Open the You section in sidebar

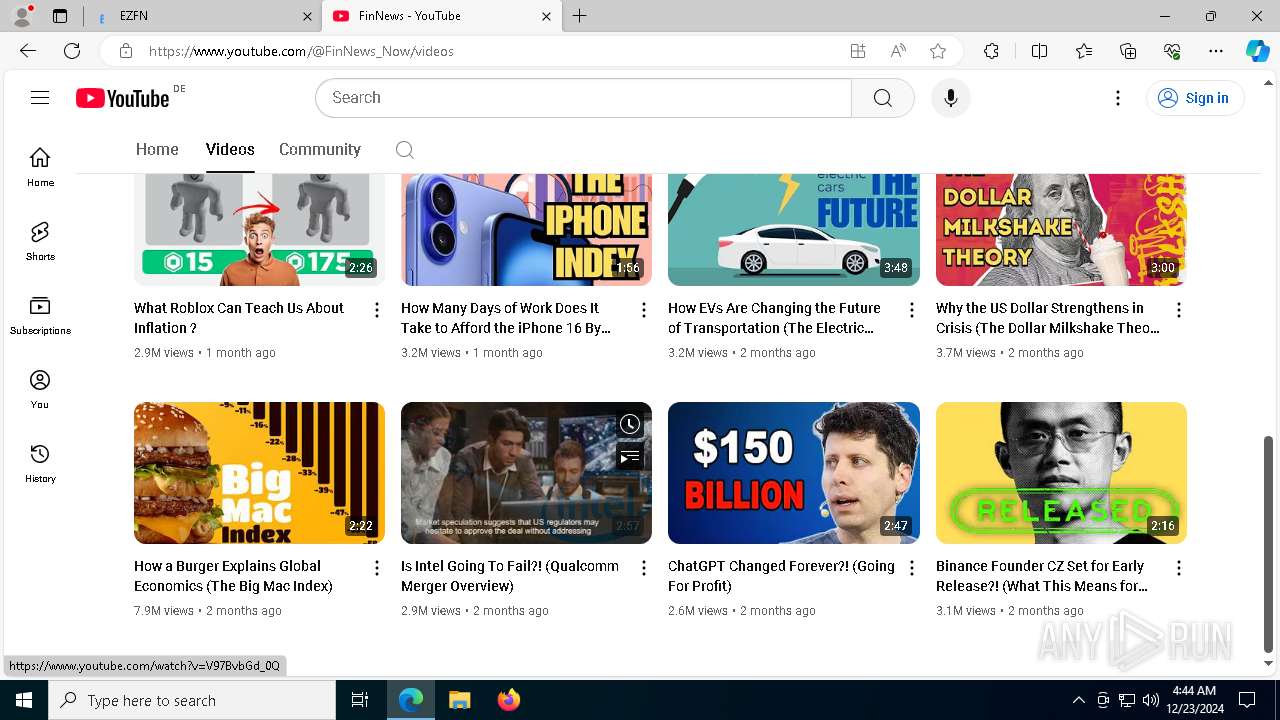(40, 389)
